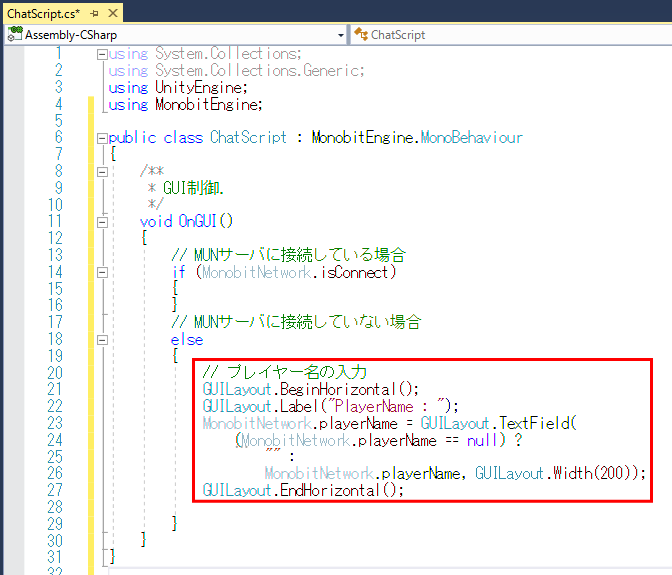This screenshot has width=672, height=575.
Task: Click the MUNサーバに接続している場合 comment
Action: click(x=288, y=255)
